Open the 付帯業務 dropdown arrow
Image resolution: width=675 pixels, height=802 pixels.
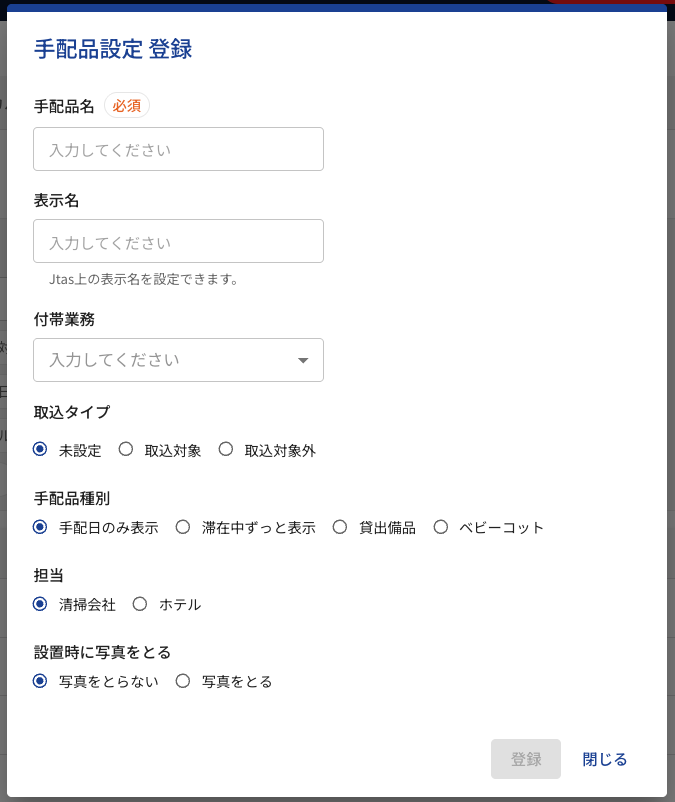point(303,360)
